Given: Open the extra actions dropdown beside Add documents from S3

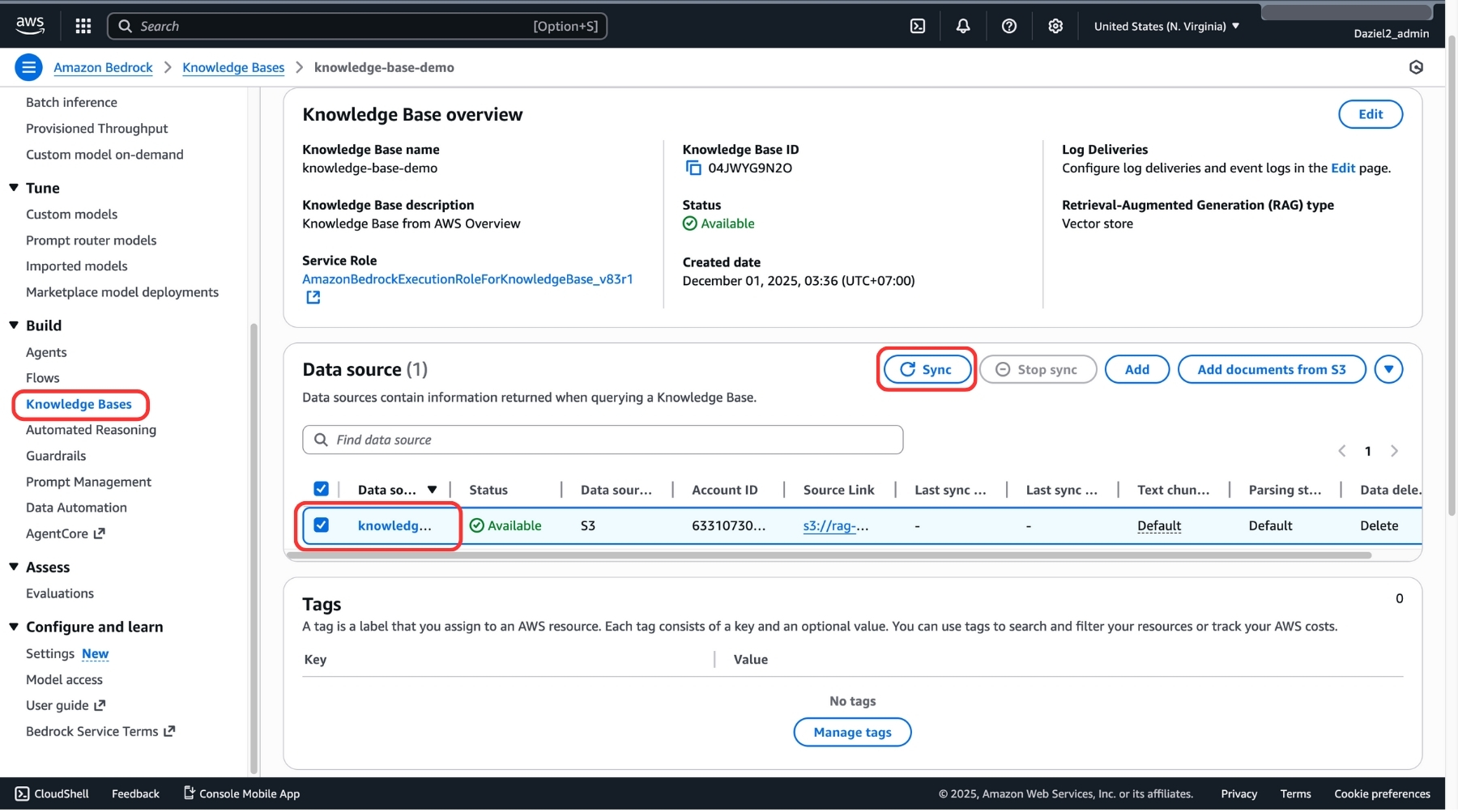Looking at the screenshot, I should tap(1388, 369).
